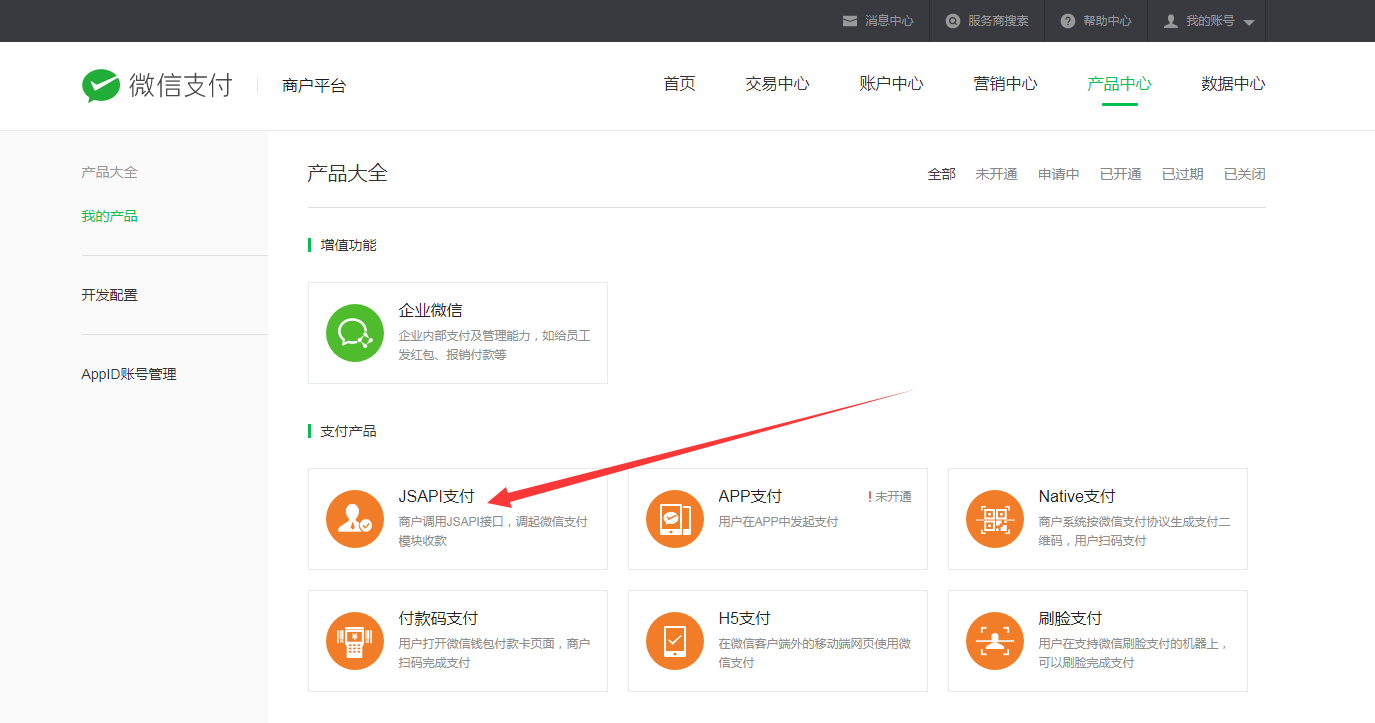The image size is (1375, 723).
Task: Click the 付款码支付 product title
Action: [x=438, y=618]
